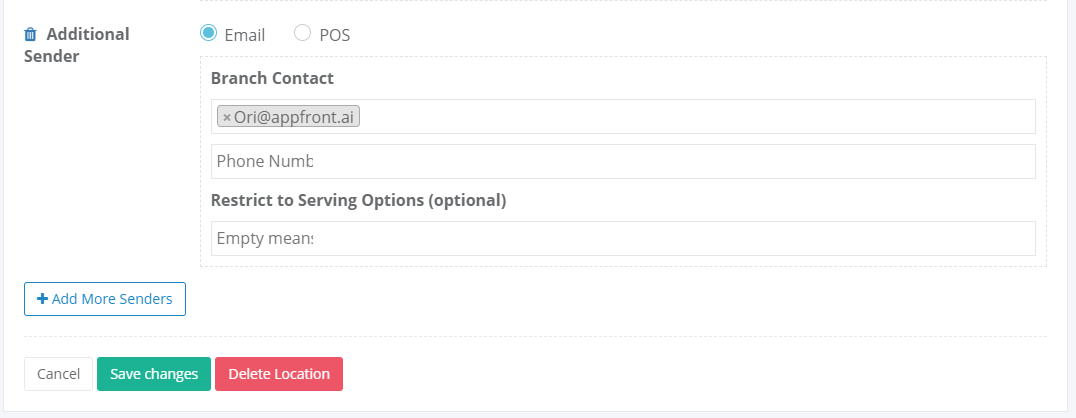
Task: Click the trash icon beside Additional Sender
Action: click(30, 34)
